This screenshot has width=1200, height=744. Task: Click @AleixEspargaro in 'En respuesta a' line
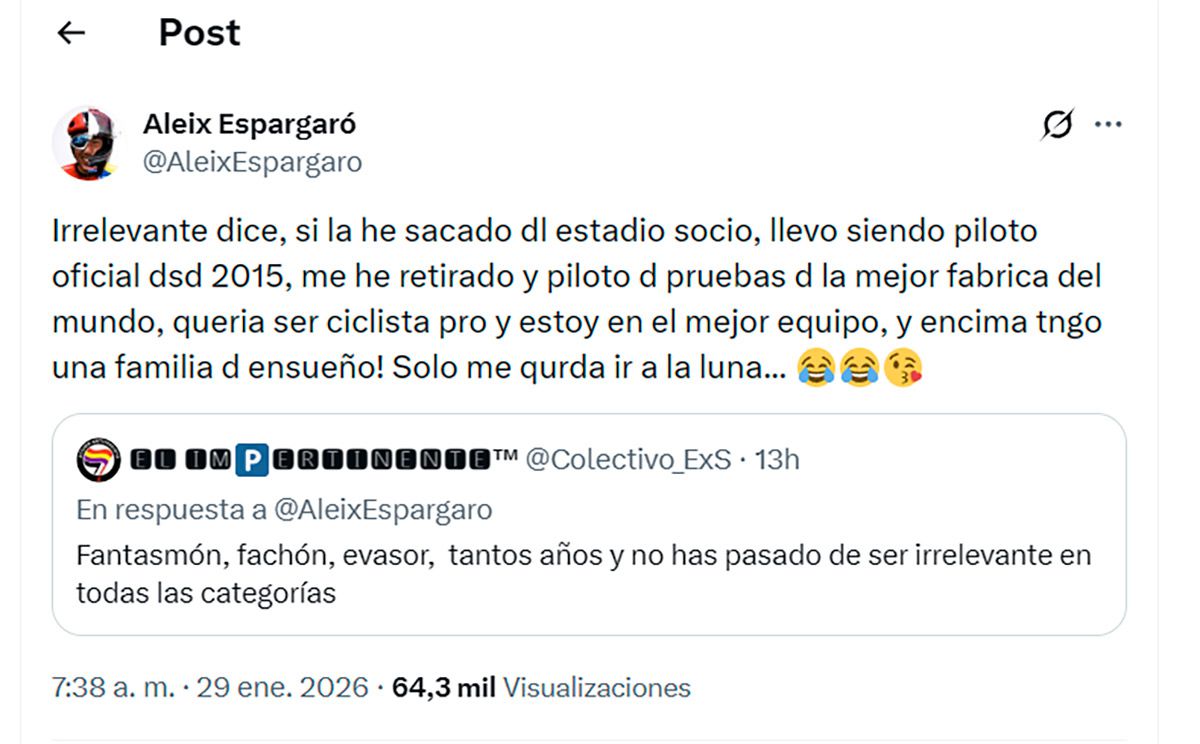coord(382,510)
